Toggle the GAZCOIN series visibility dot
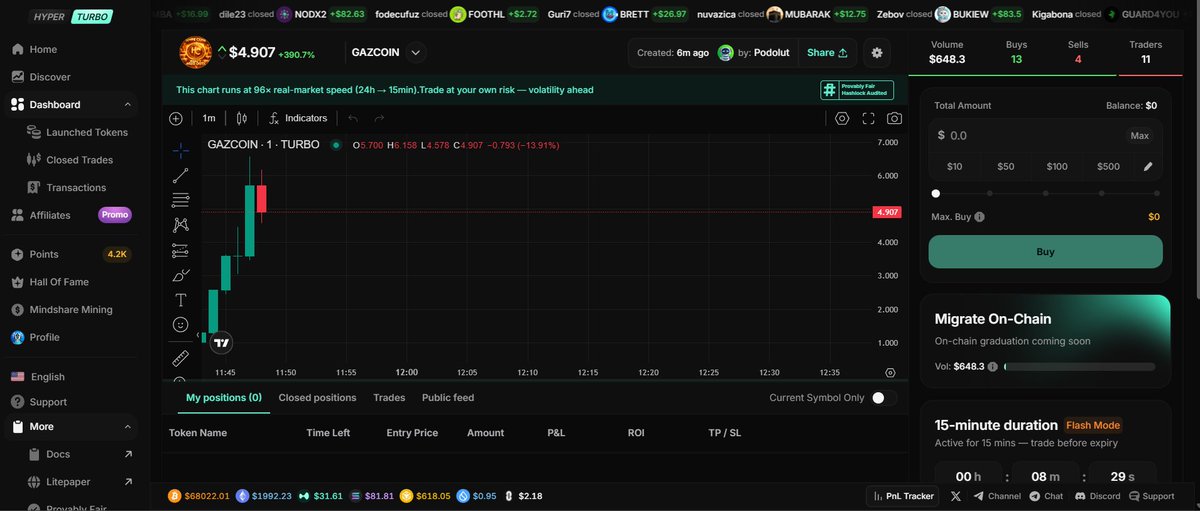 pos(336,145)
